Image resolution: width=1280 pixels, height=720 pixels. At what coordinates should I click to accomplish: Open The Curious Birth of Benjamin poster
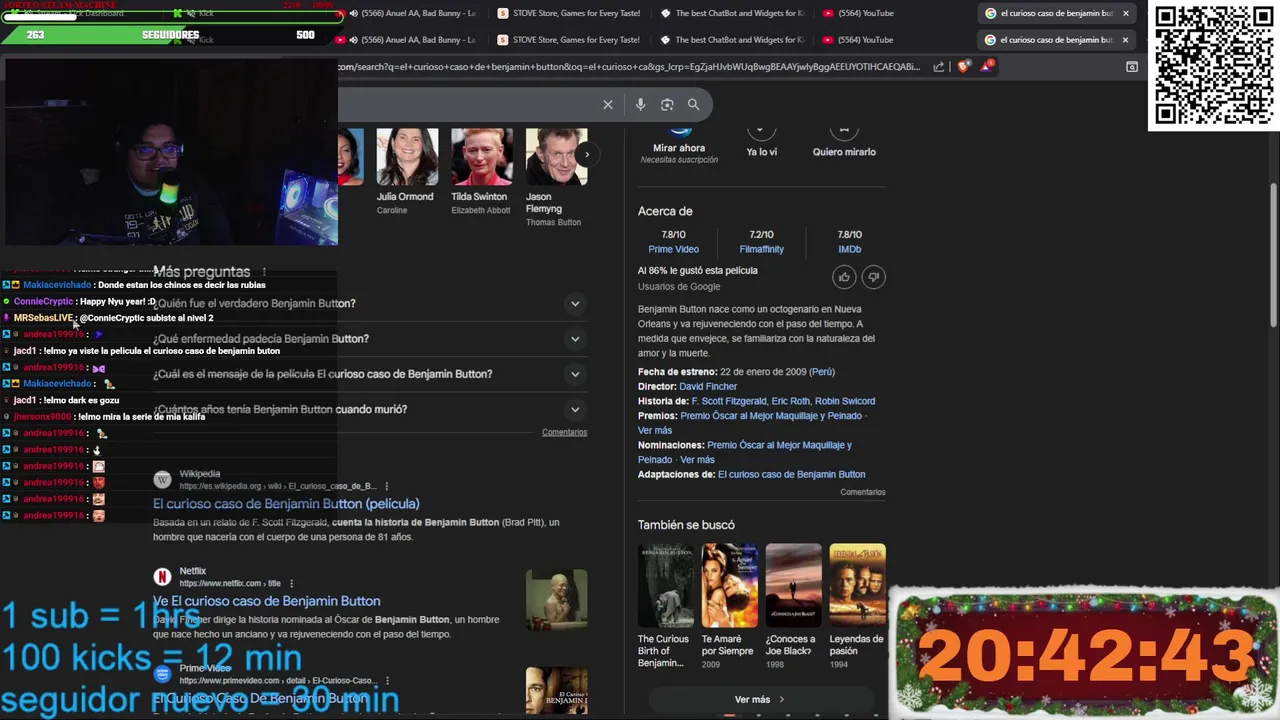pyautogui.click(x=665, y=585)
